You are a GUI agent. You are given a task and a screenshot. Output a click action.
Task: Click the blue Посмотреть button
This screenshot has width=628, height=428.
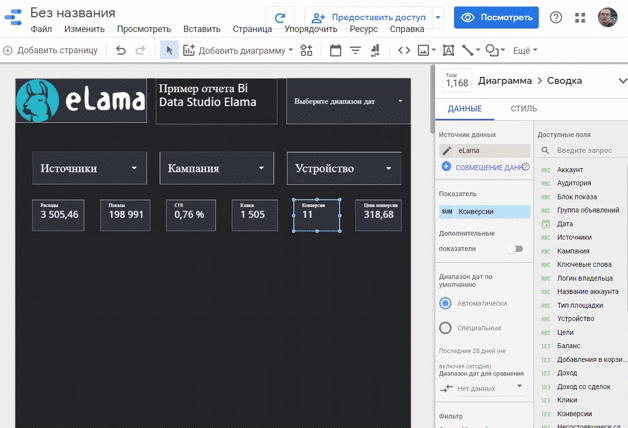coord(496,18)
